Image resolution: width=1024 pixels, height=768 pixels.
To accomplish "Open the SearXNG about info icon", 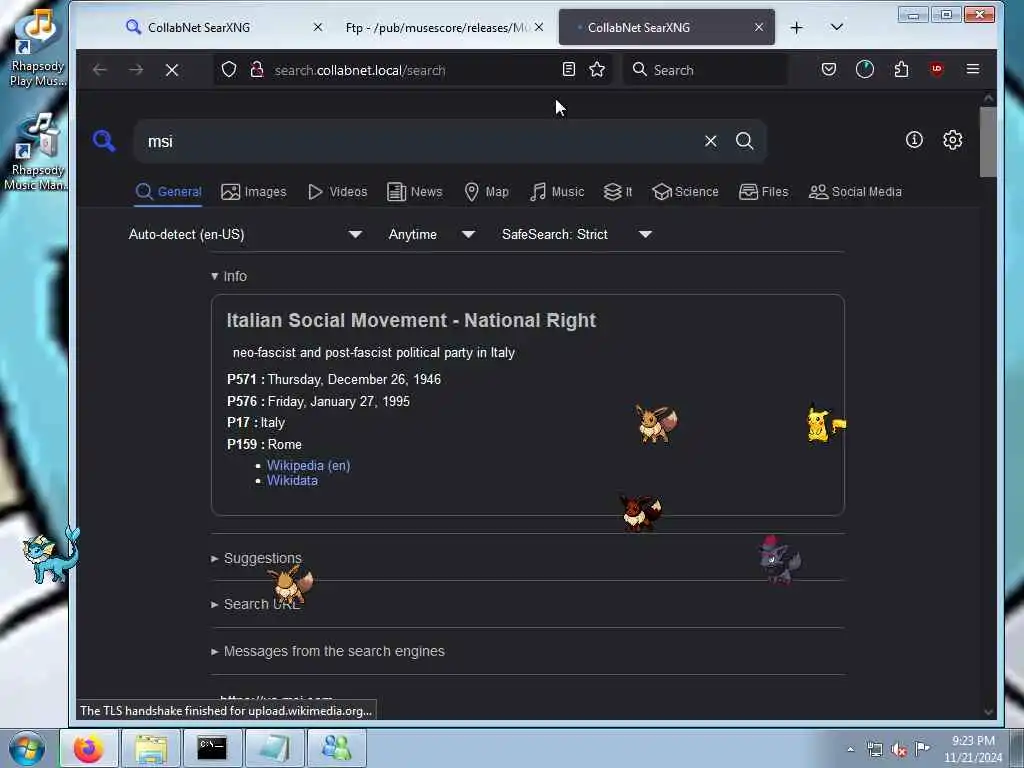I will pyautogui.click(x=914, y=140).
